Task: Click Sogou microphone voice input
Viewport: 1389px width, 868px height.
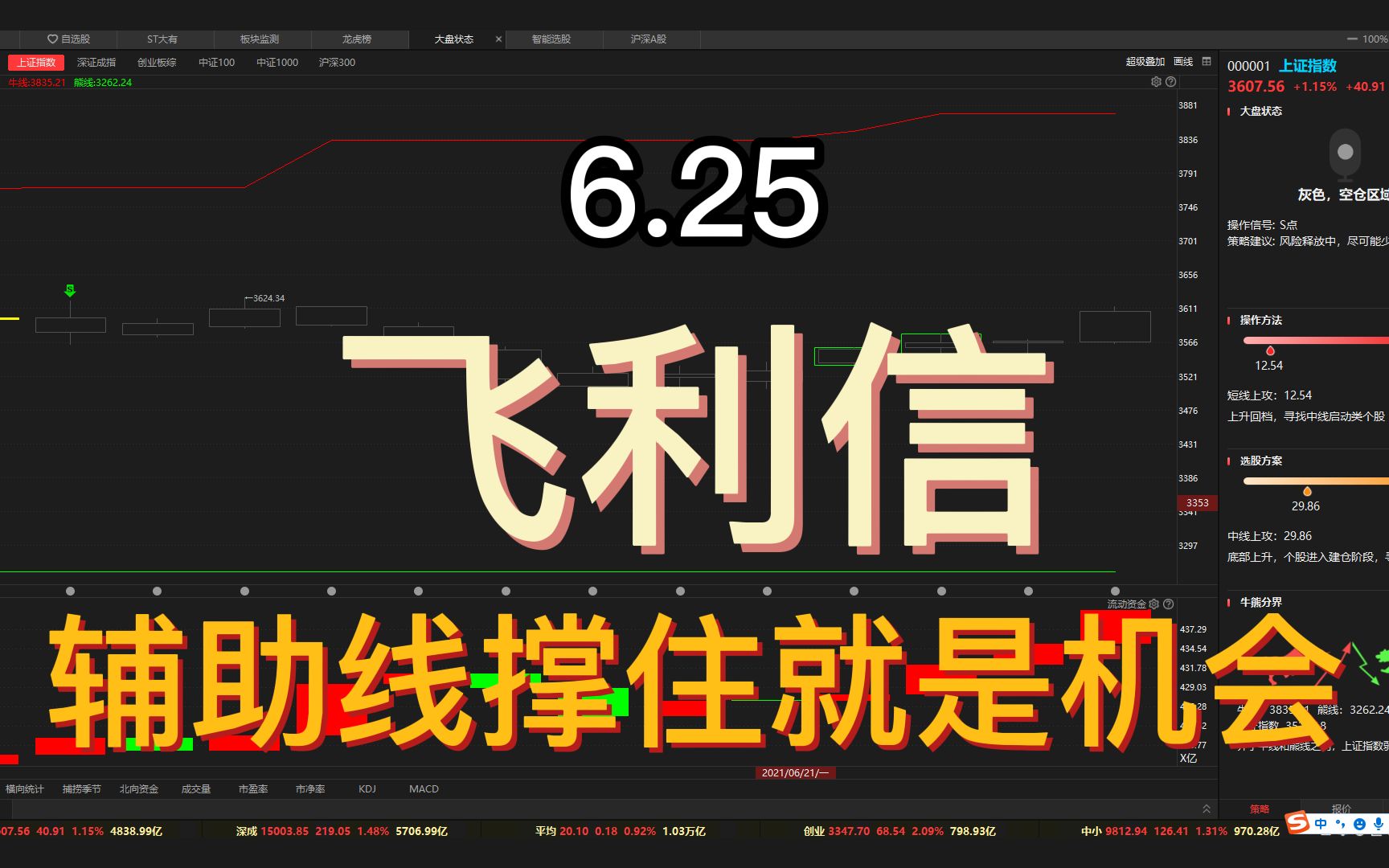Action: click(1378, 824)
